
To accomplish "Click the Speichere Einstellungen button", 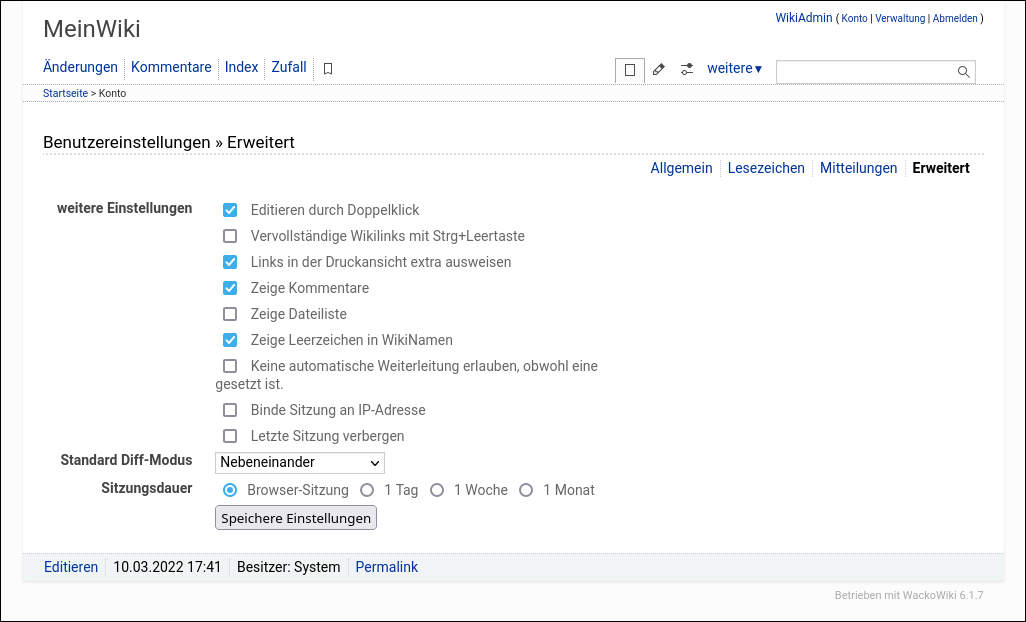I will click(x=295, y=517).
